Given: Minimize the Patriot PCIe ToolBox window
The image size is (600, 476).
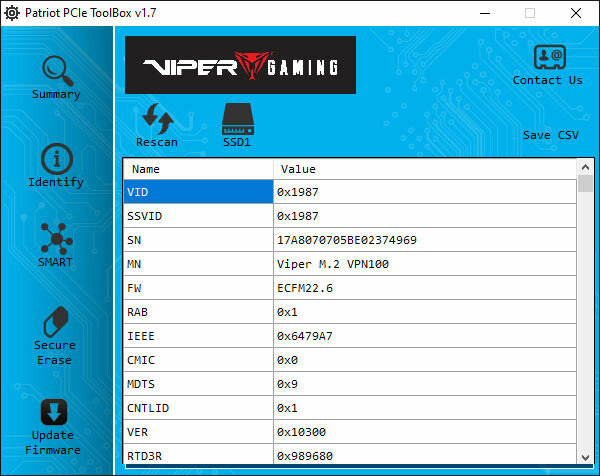Looking at the screenshot, I should point(485,13).
